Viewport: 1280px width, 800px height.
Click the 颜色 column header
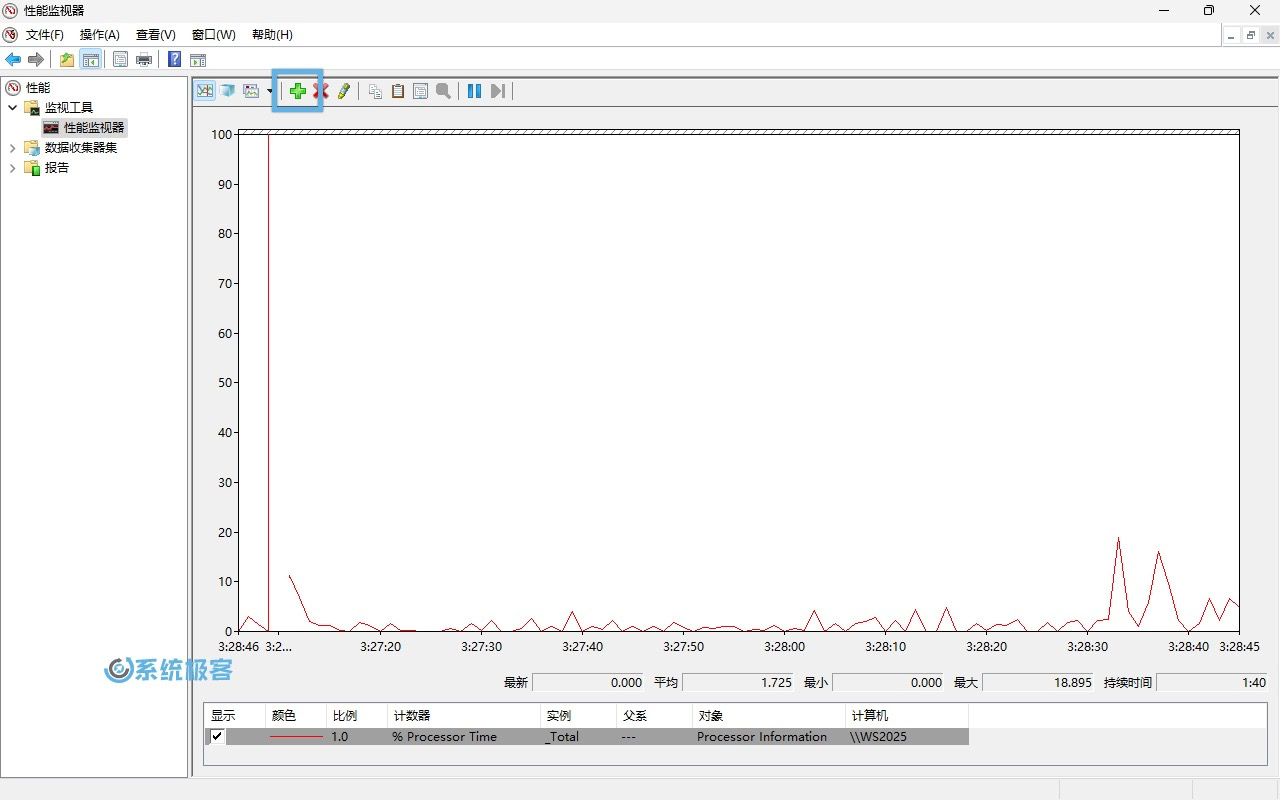296,716
